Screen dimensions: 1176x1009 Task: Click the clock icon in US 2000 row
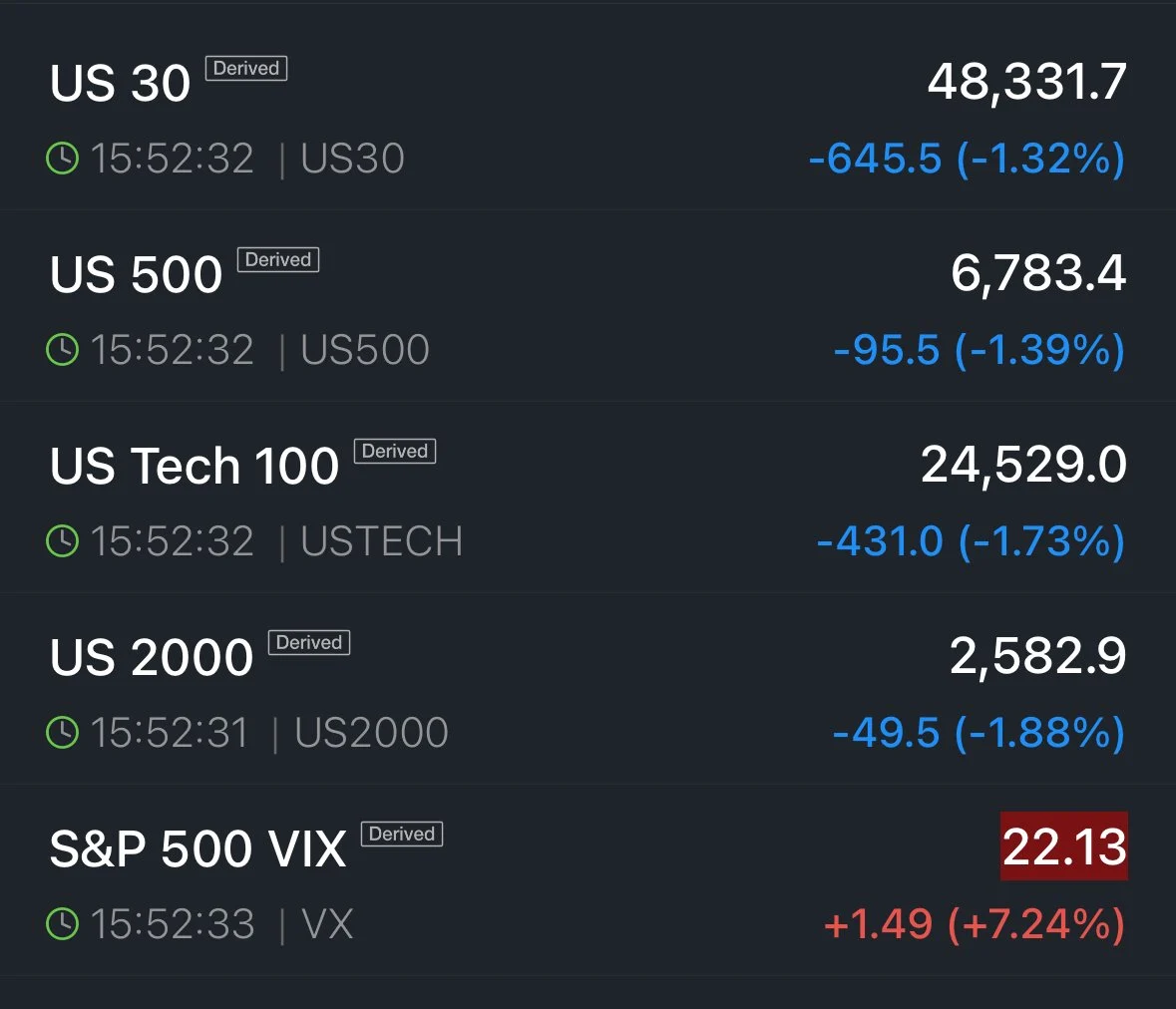click(x=62, y=733)
